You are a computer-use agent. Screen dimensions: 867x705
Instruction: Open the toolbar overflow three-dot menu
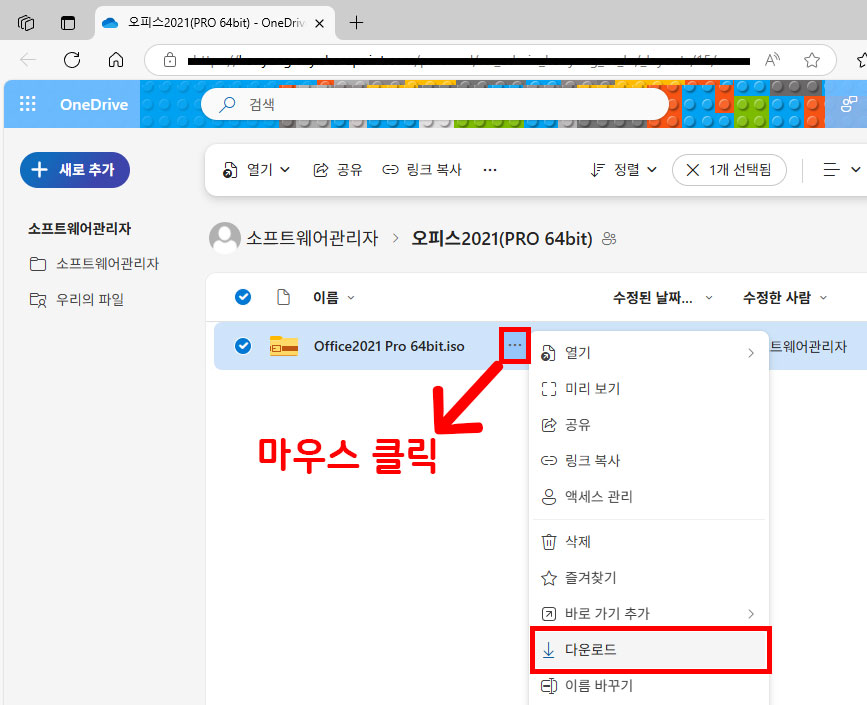pos(490,170)
